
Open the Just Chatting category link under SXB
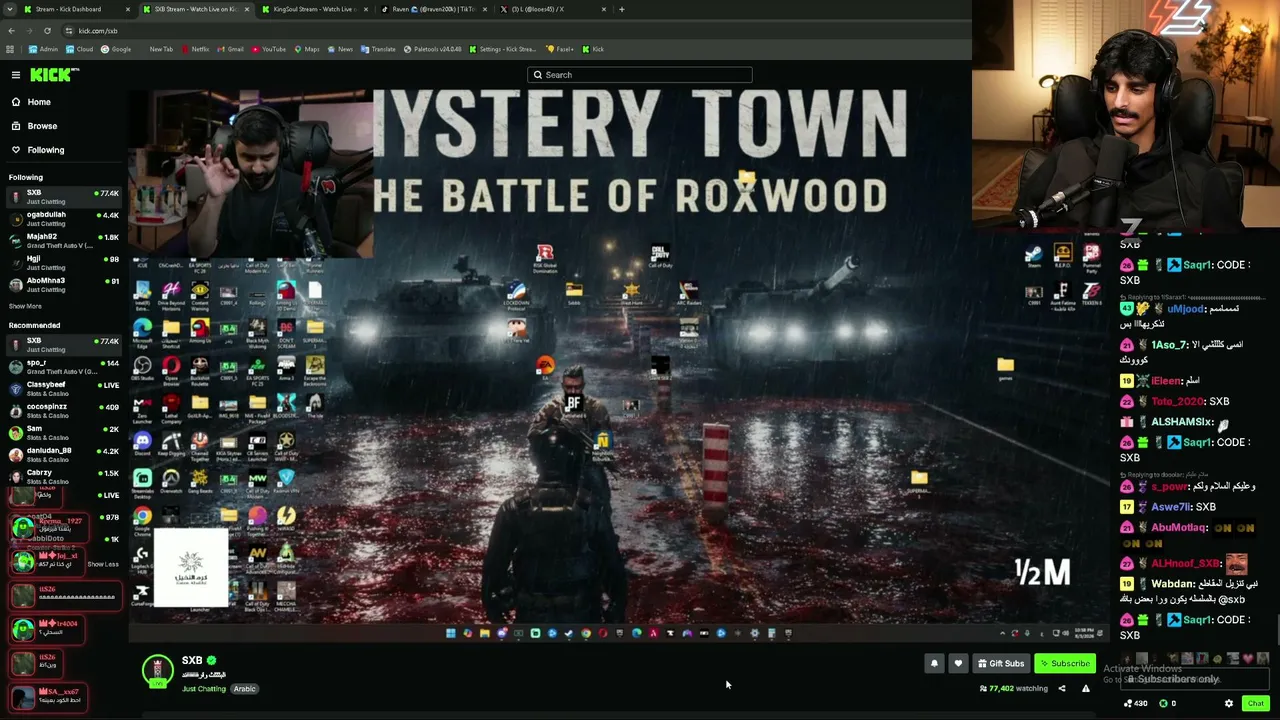[204, 689]
